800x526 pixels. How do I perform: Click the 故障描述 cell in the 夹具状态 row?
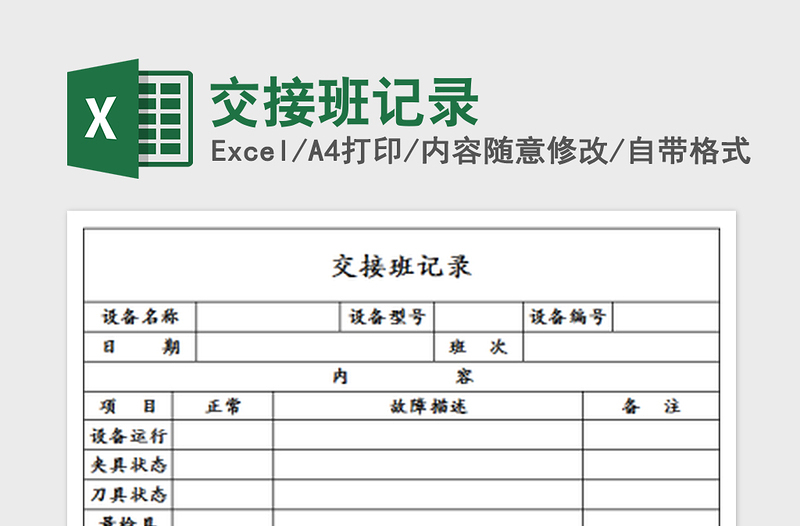[x=428, y=465]
